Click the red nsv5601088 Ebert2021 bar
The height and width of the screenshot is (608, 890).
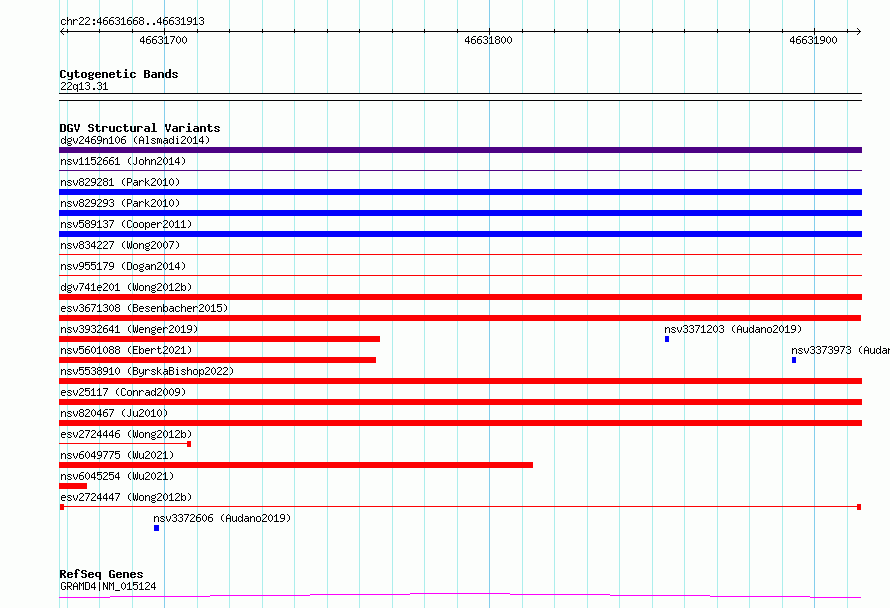[x=217, y=360]
